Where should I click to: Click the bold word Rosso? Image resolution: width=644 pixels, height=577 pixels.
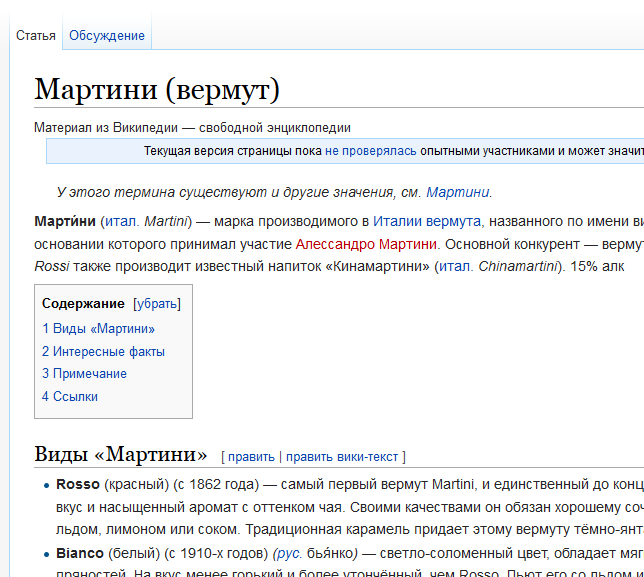[x=78, y=484]
